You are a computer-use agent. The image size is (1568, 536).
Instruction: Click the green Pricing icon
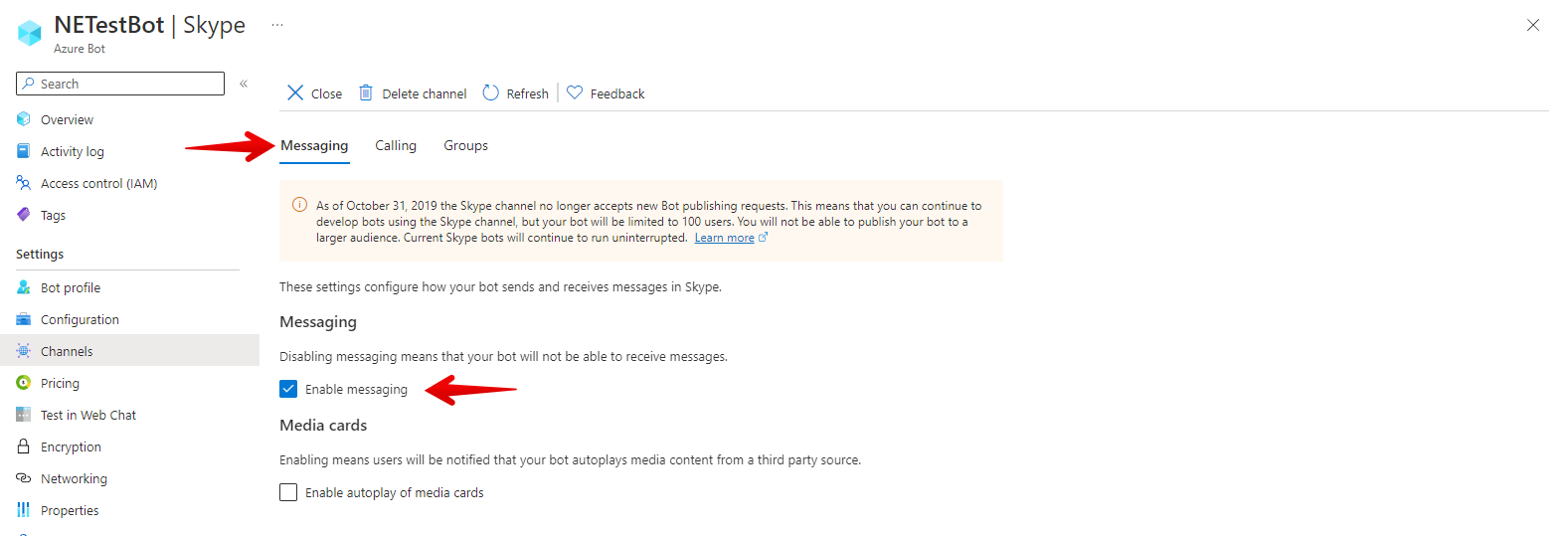[x=24, y=383]
